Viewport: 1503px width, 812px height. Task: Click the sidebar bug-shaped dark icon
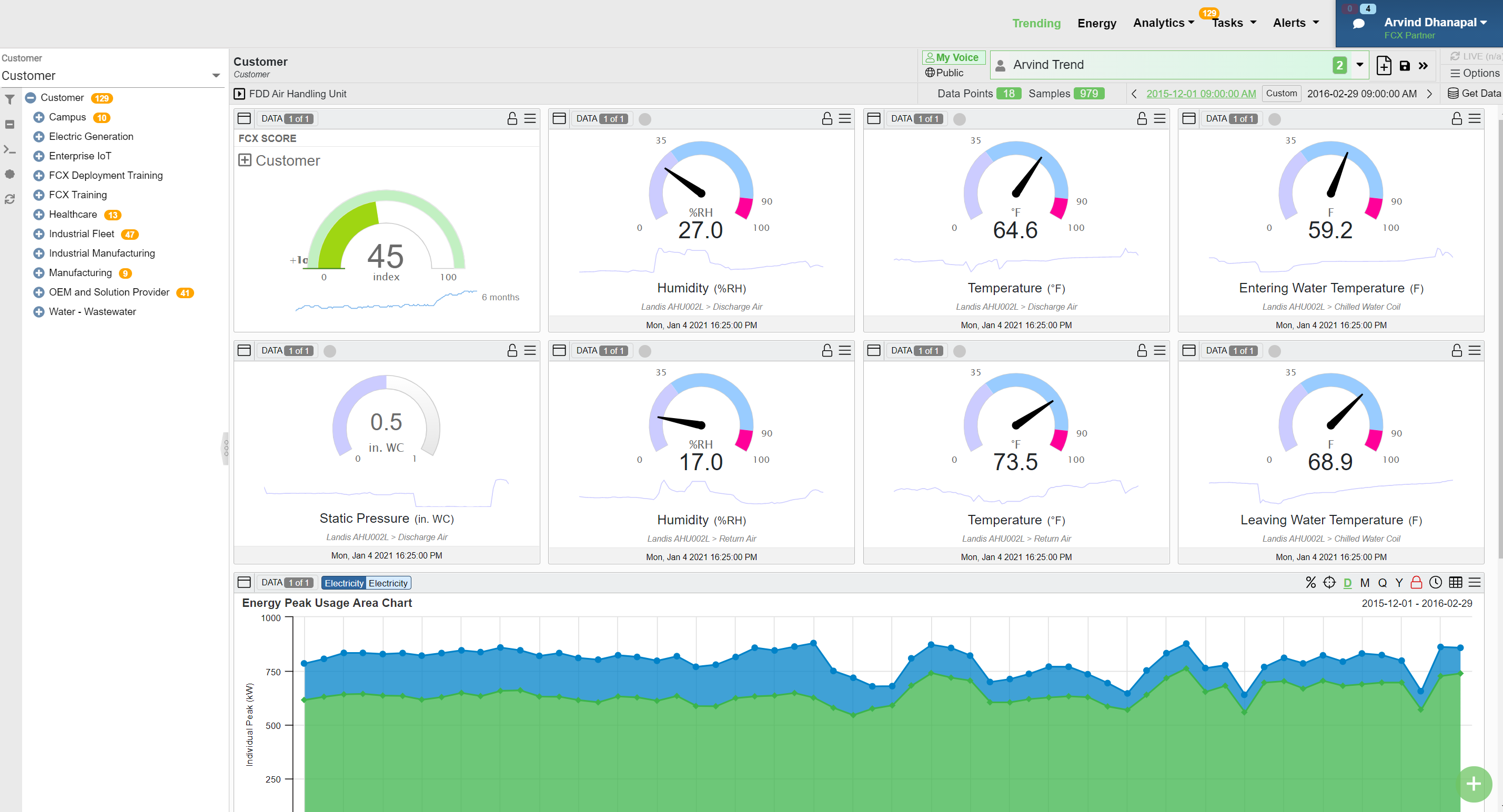pos(10,174)
